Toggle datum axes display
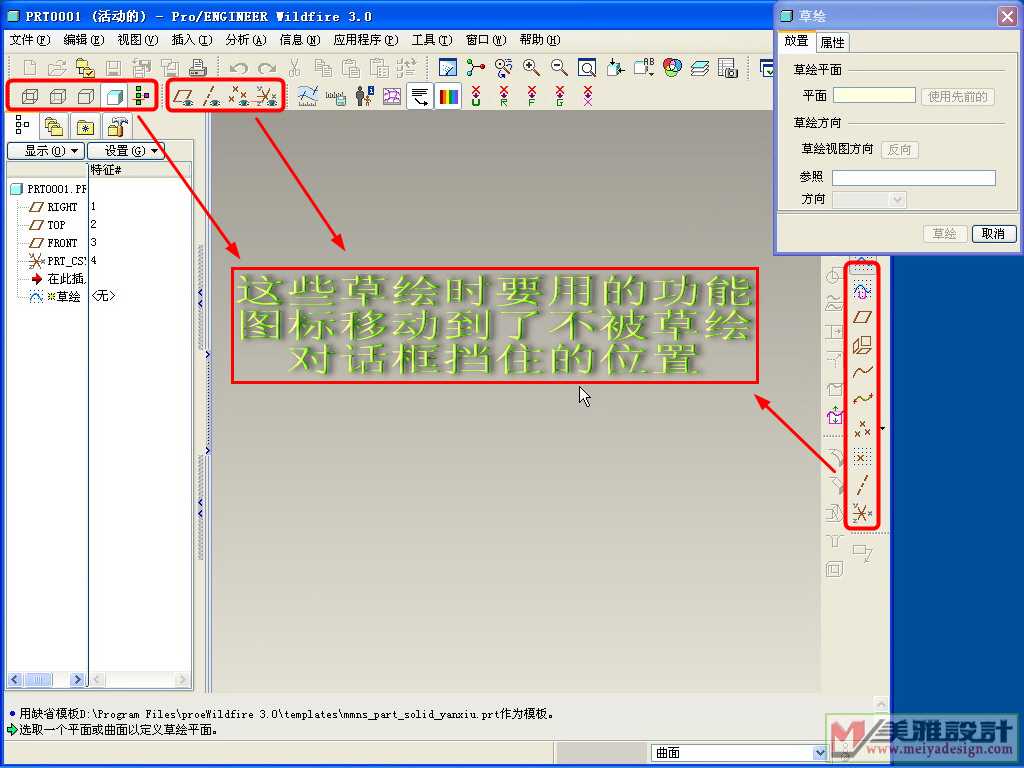This screenshot has height=768, width=1024. [x=211, y=97]
